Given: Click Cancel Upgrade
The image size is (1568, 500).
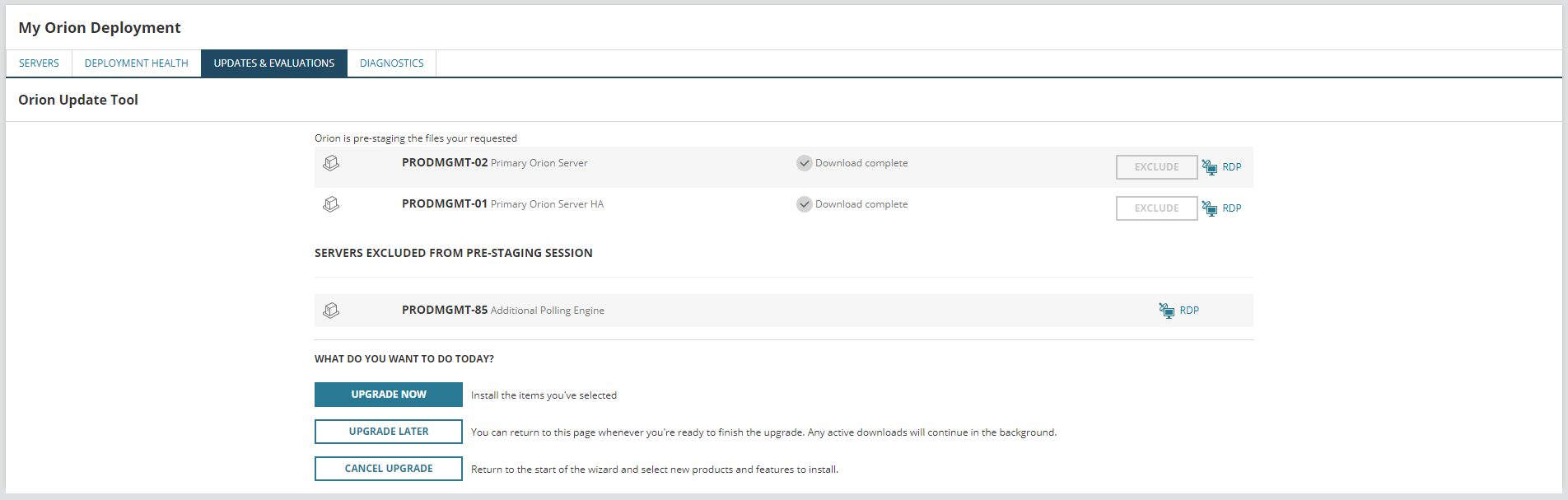Looking at the screenshot, I should pyautogui.click(x=389, y=469).
